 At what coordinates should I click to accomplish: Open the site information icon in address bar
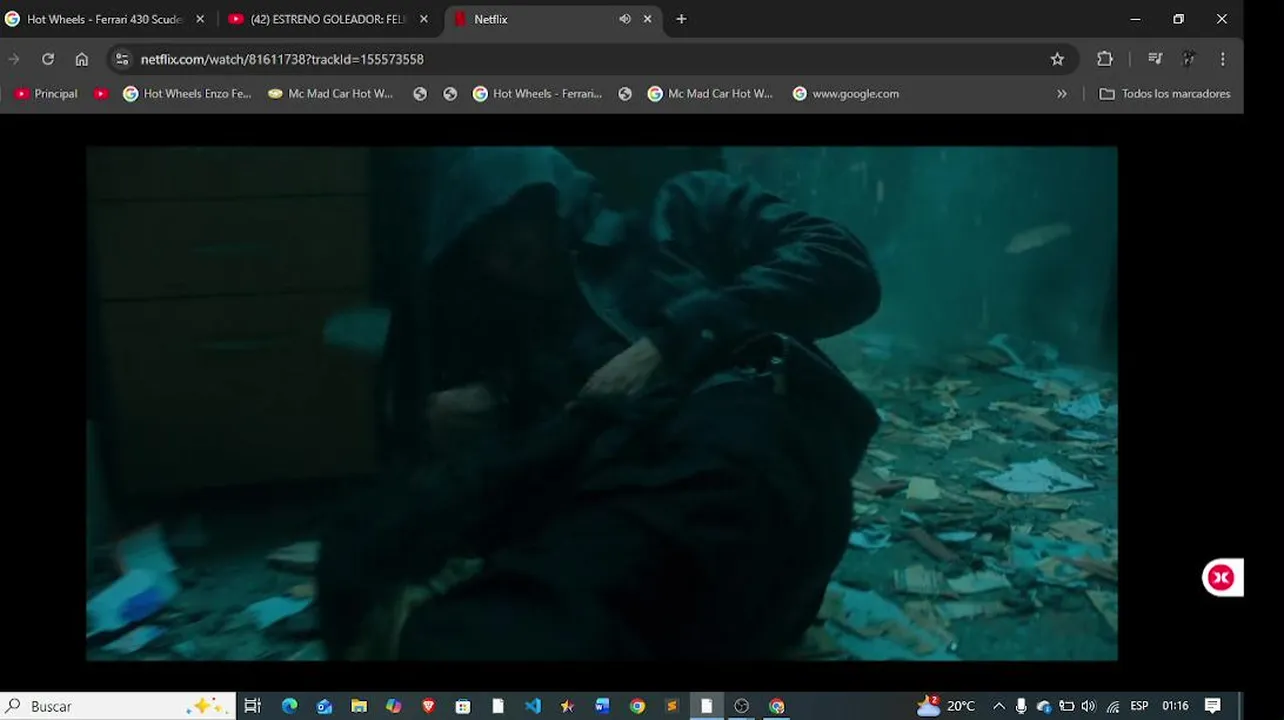[122, 59]
